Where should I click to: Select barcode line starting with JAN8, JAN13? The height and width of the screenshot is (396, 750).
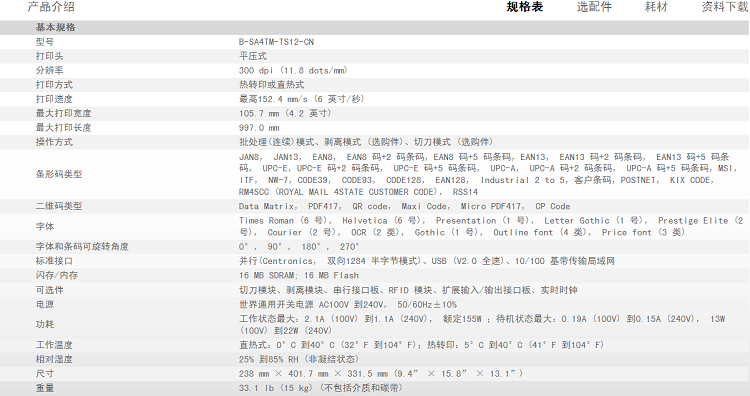[484, 157]
